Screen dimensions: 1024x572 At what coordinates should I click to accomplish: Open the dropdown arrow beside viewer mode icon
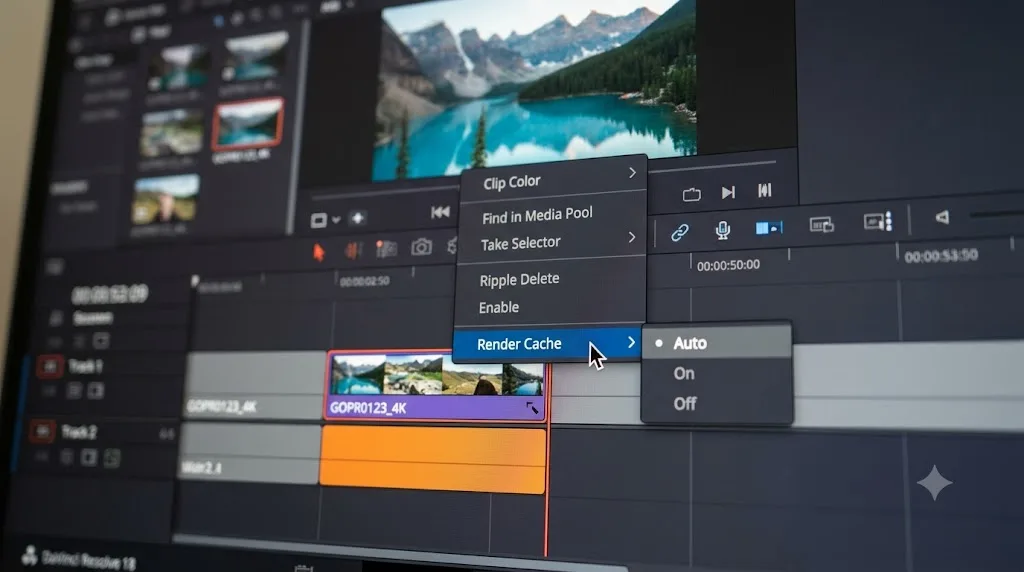[336, 220]
